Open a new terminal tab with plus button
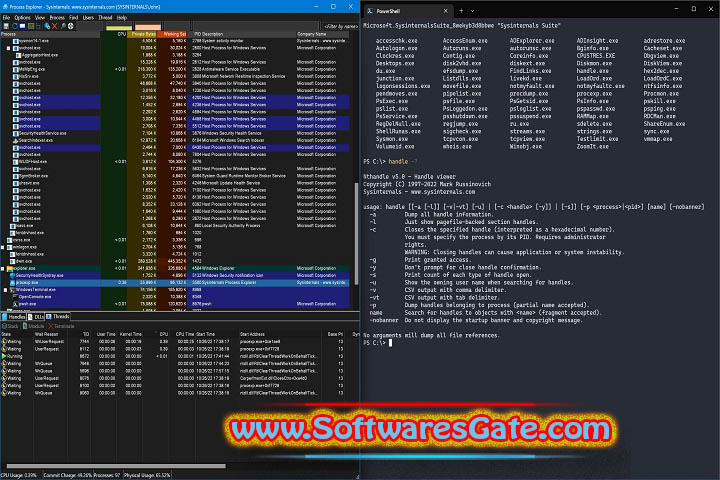The height and width of the screenshot is (480, 720). click(x=461, y=11)
